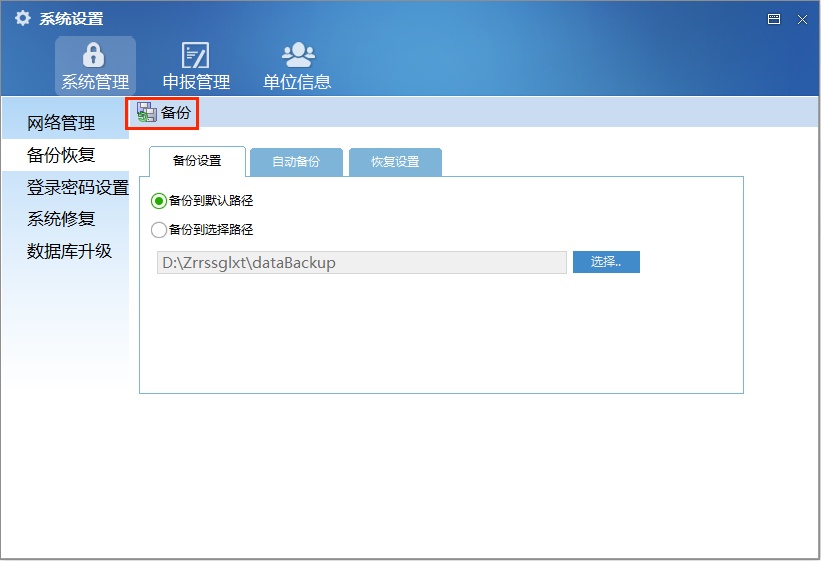Image resolution: width=821 pixels, height=561 pixels.
Task: Switch to the 恢复设置 tab
Action: (x=395, y=162)
